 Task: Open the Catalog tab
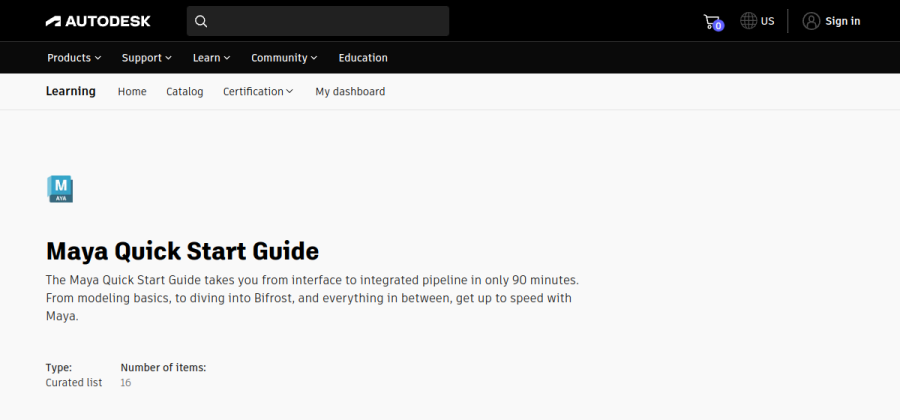point(185,92)
